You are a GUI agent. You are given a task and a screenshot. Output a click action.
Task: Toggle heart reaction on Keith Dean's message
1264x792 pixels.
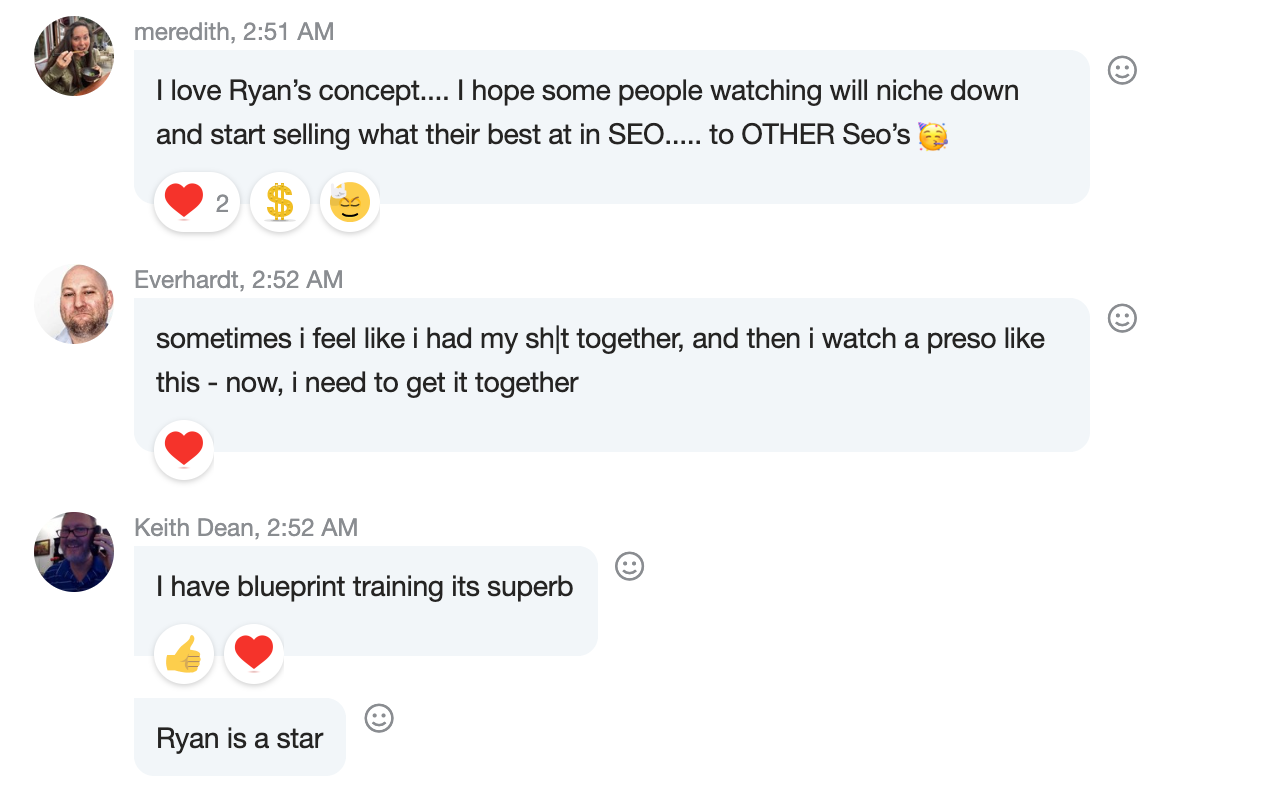[x=254, y=654]
